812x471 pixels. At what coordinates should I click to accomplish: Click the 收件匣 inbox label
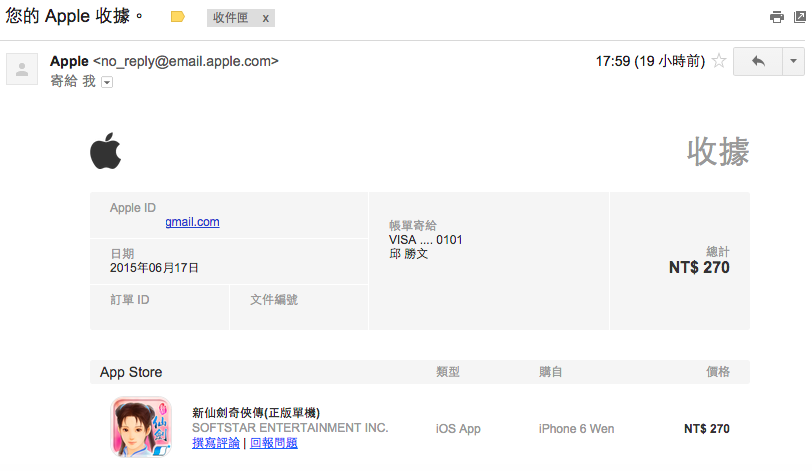(x=230, y=18)
